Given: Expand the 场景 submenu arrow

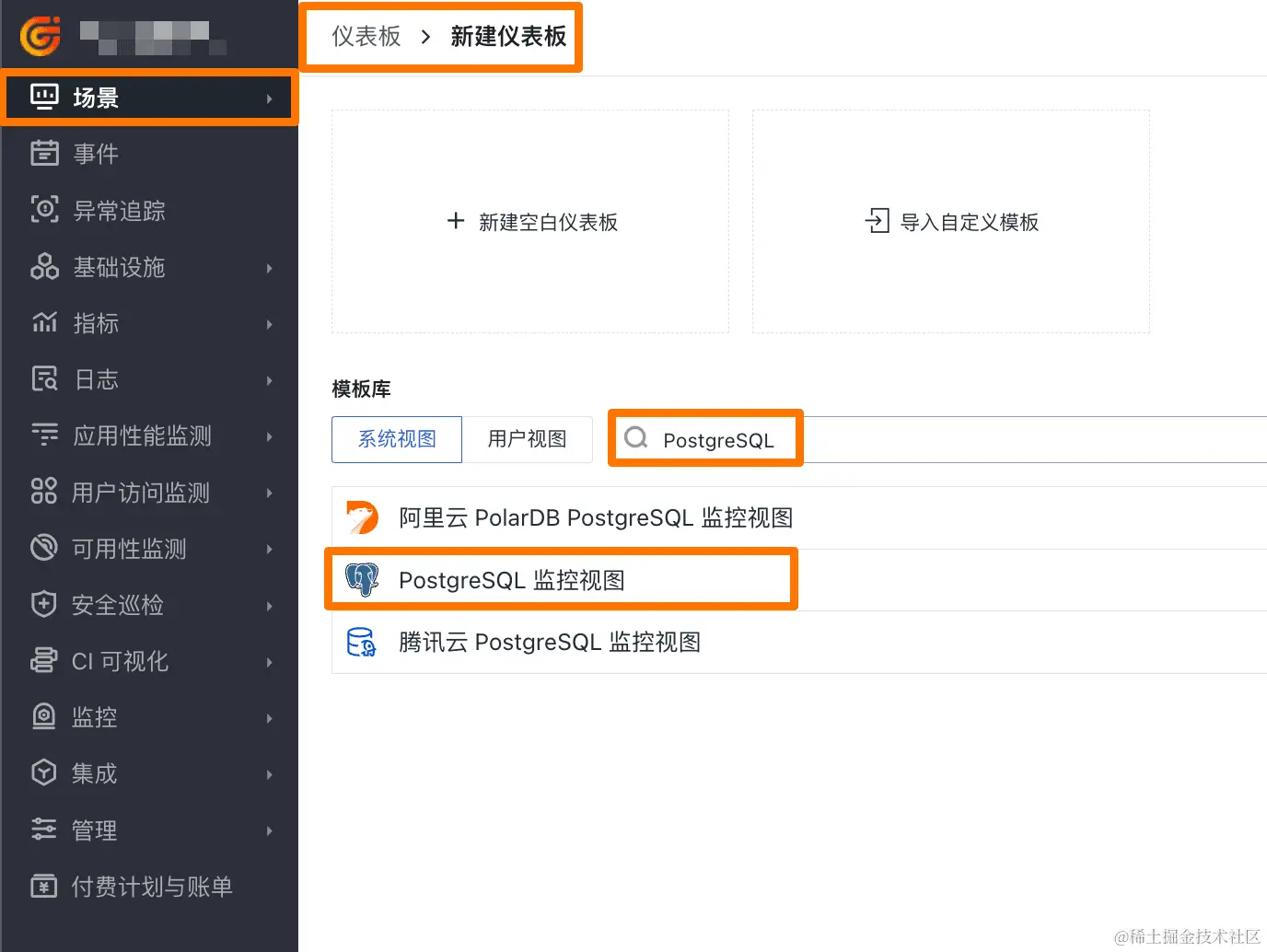Looking at the screenshot, I should click(269, 99).
